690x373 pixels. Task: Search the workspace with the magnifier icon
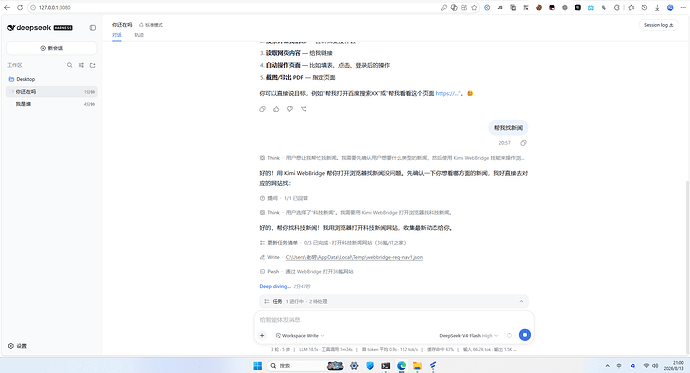pos(70,65)
